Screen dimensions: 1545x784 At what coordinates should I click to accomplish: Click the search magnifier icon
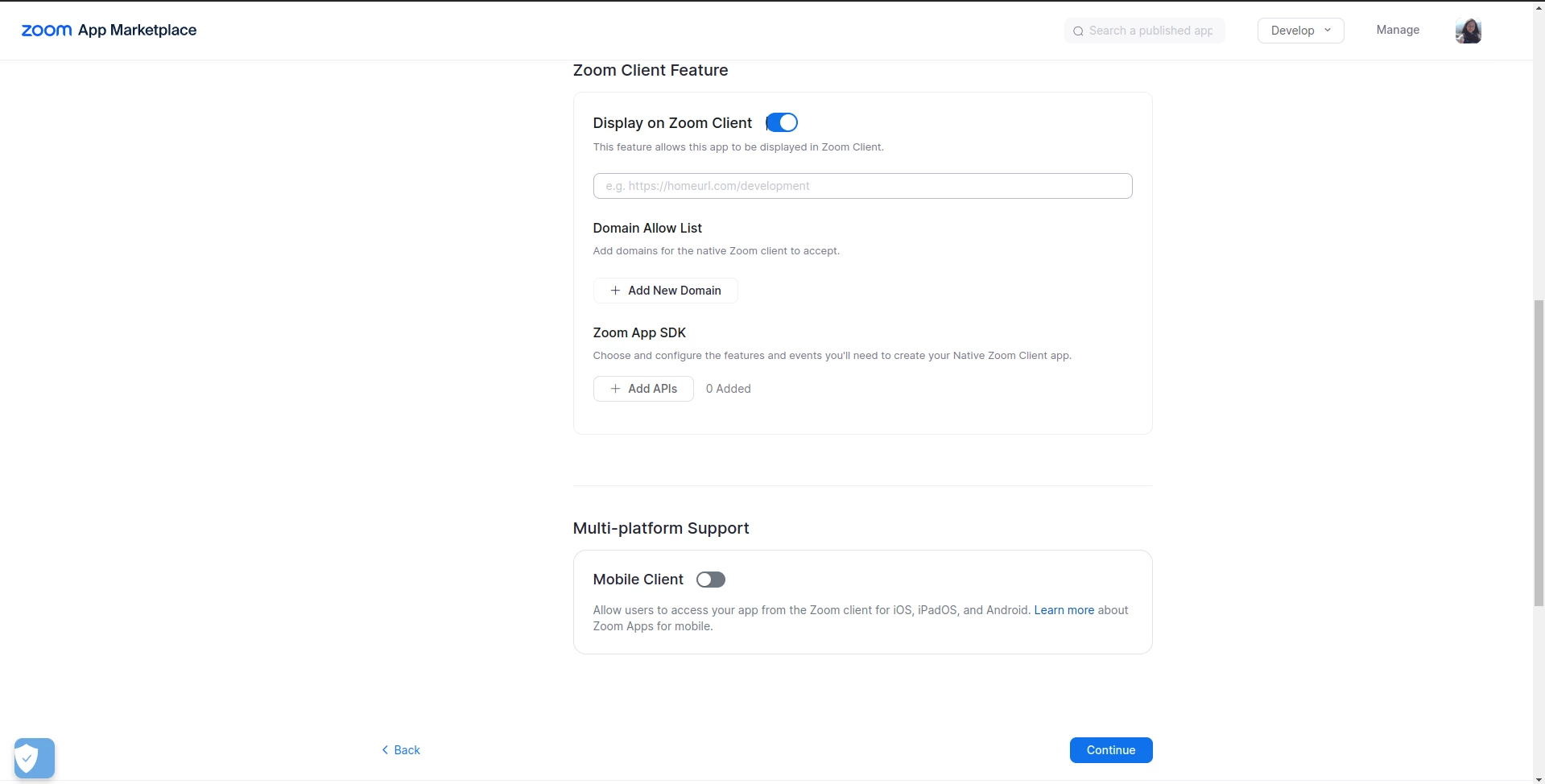coord(1078,31)
